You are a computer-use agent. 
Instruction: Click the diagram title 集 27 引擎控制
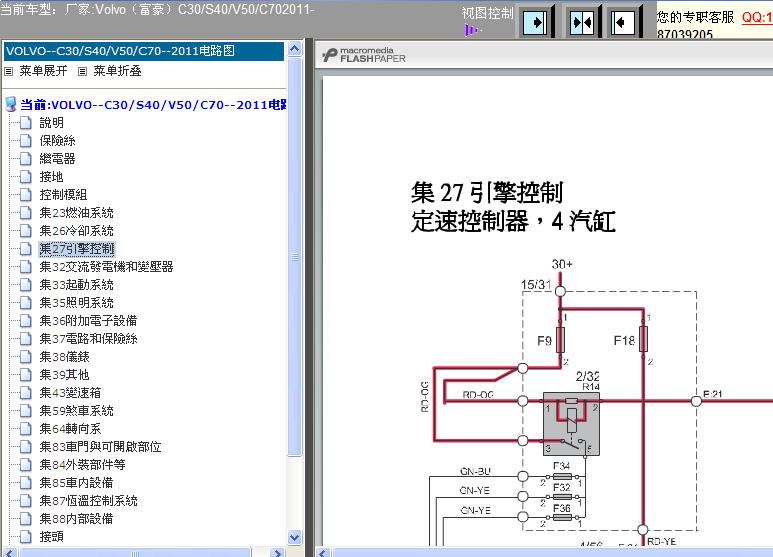[487, 192]
